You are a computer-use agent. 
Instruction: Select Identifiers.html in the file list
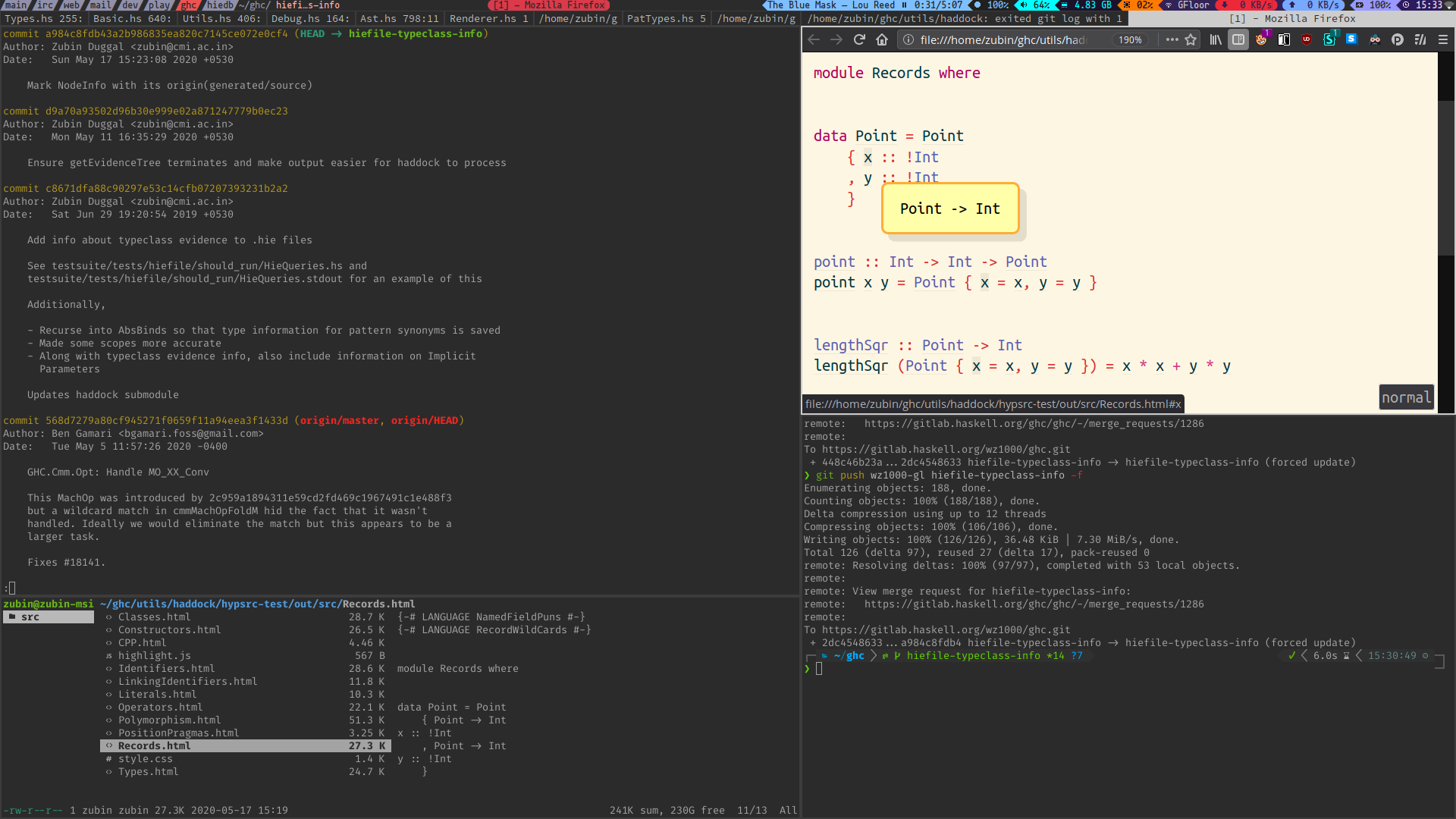[246, 668]
